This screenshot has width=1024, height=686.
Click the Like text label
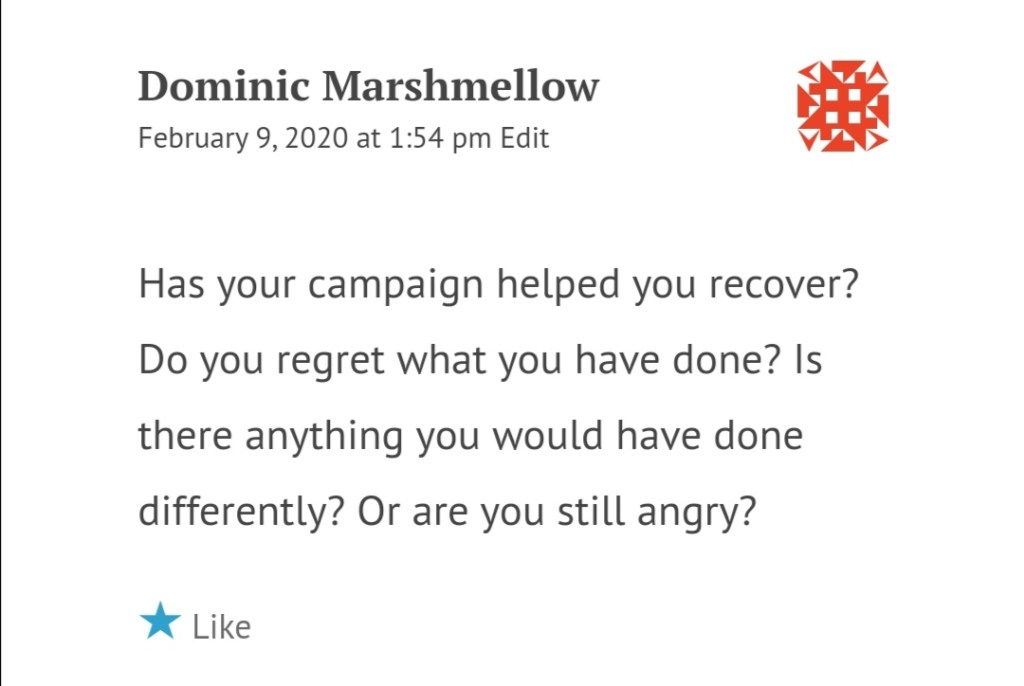[221, 627]
